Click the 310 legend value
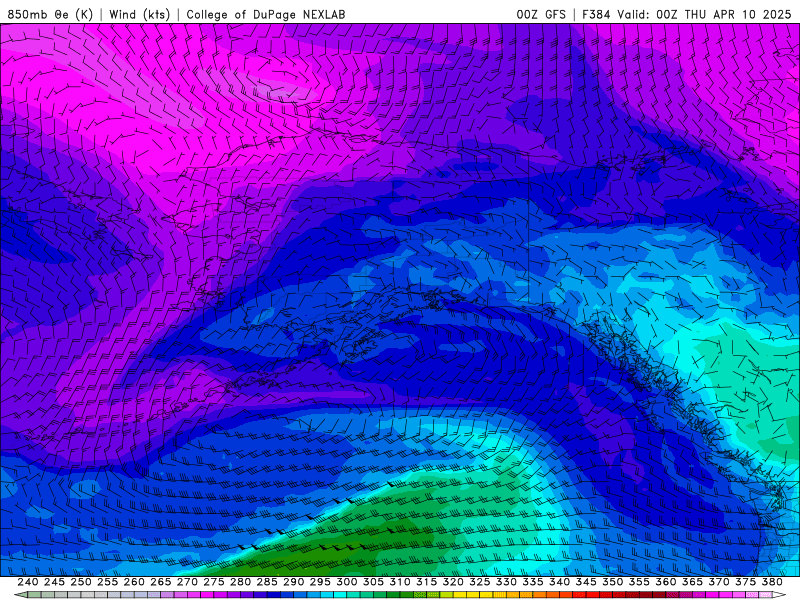The image size is (800, 600). [x=399, y=582]
